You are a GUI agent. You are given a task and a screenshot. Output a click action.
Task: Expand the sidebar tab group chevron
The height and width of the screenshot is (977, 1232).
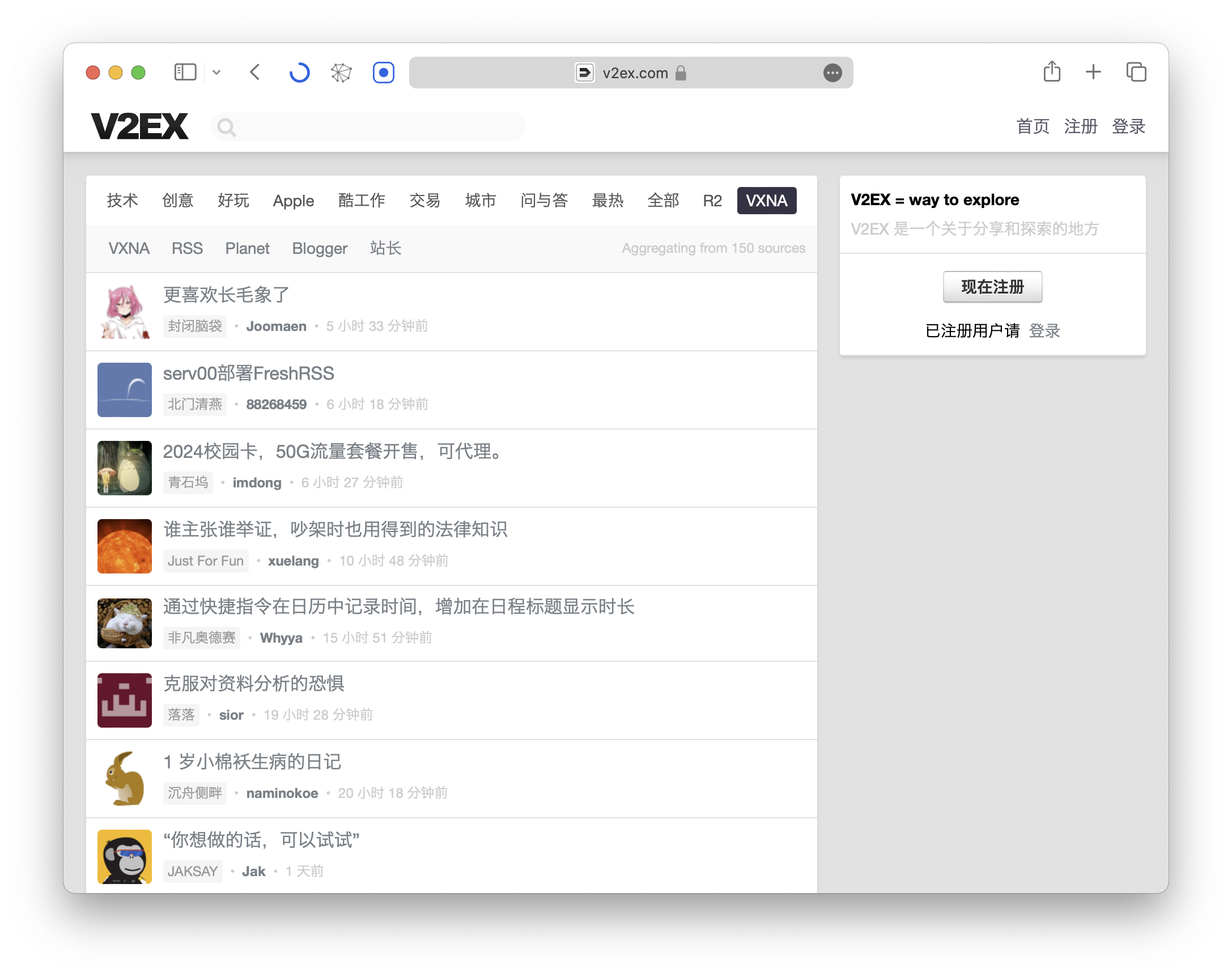(x=216, y=73)
